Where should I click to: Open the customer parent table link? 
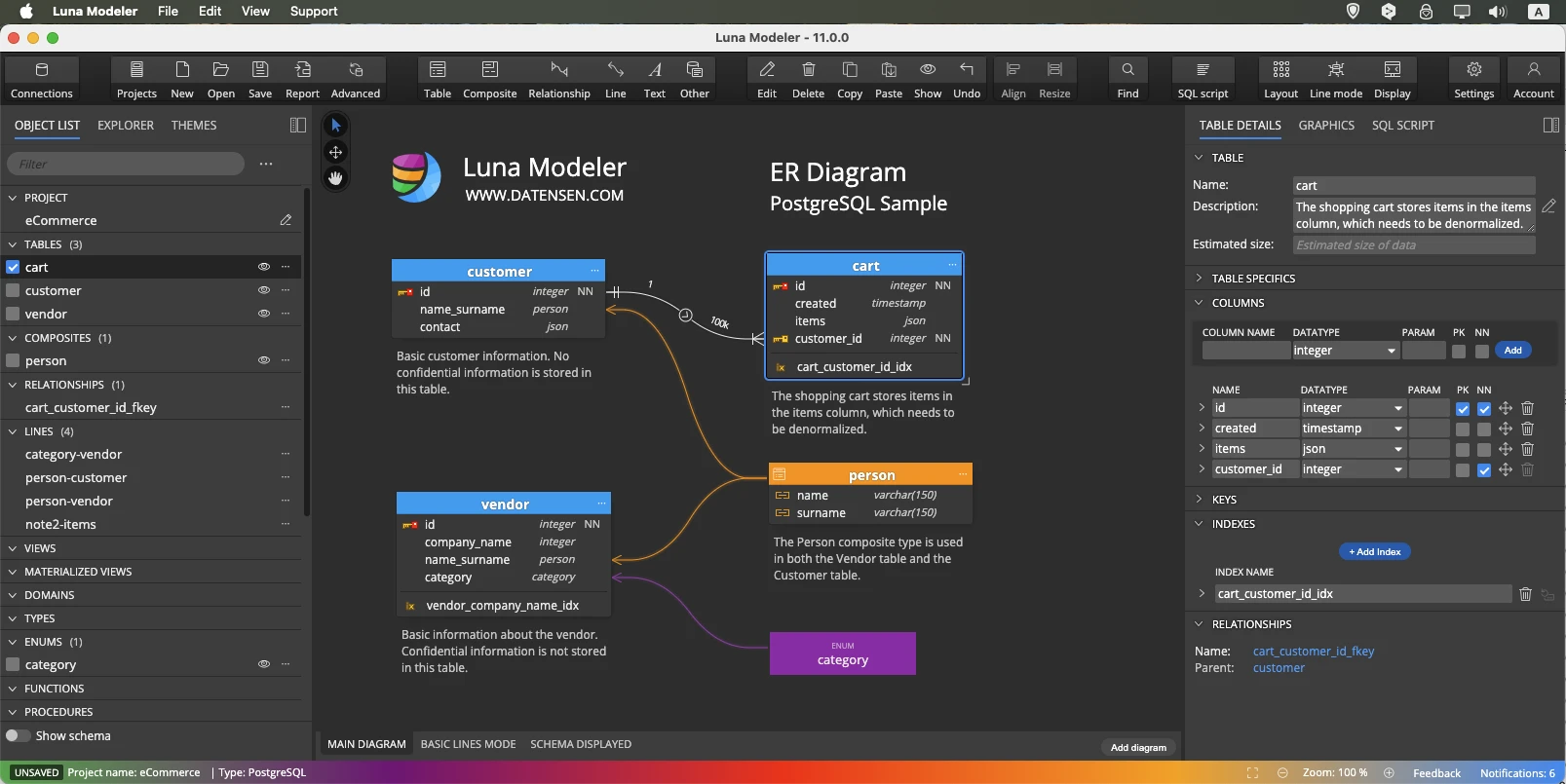click(1279, 668)
